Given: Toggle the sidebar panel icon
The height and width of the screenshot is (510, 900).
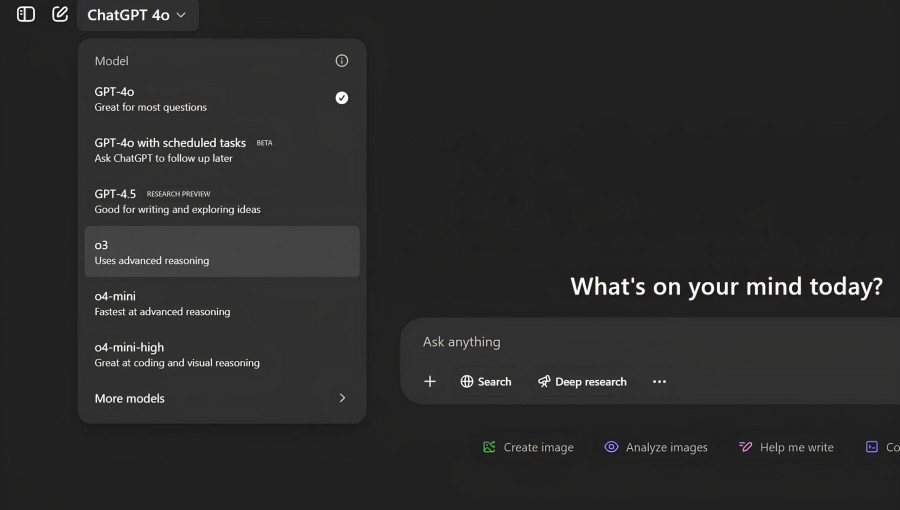Looking at the screenshot, I should click(26, 14).
